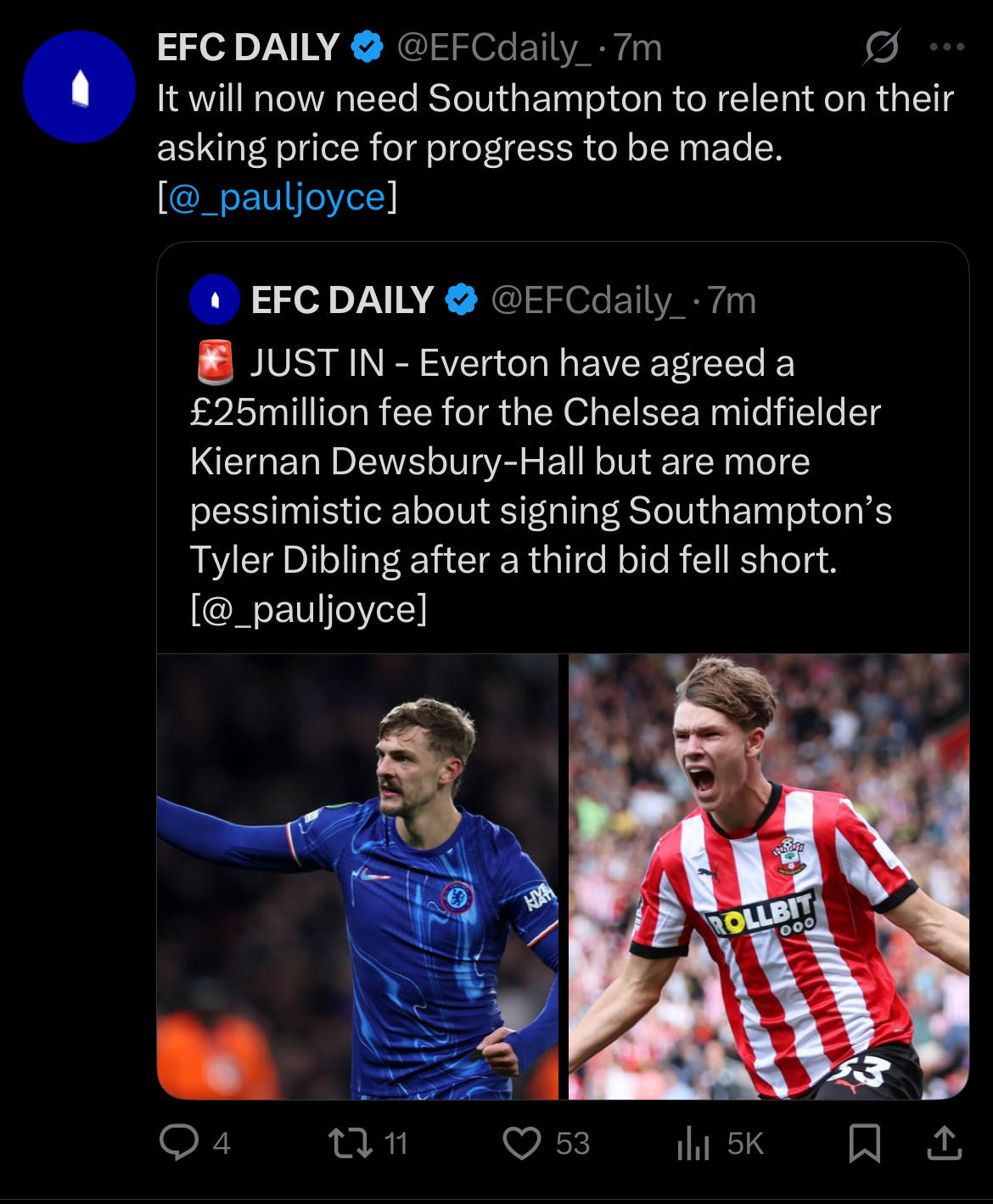This screenshot has height=1204, width=993.
Task: Tap the quoted tweet's EFC DAILY name
Action: pyautogui.click(x=342, y=300)
